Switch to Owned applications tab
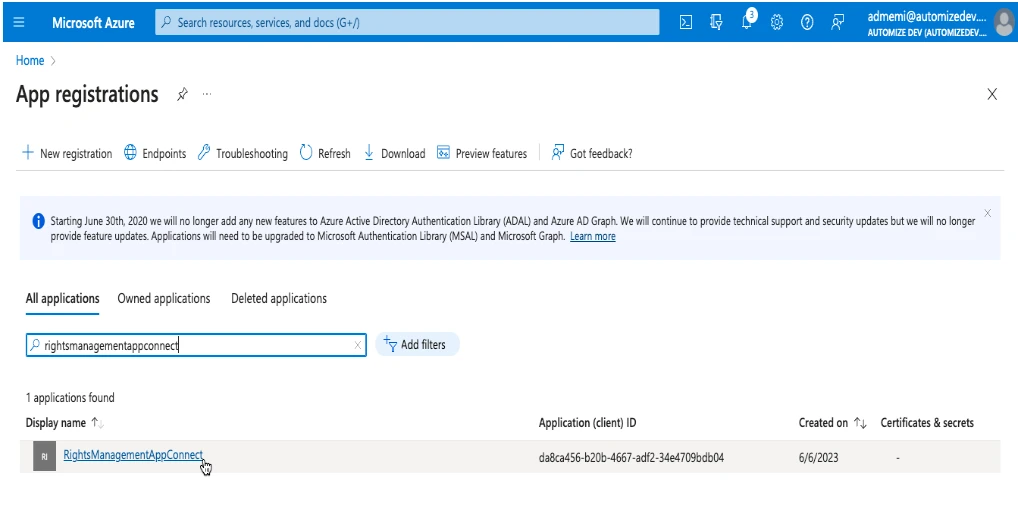The height and width of the screenshot is (506, 1018). pos(164,298)
